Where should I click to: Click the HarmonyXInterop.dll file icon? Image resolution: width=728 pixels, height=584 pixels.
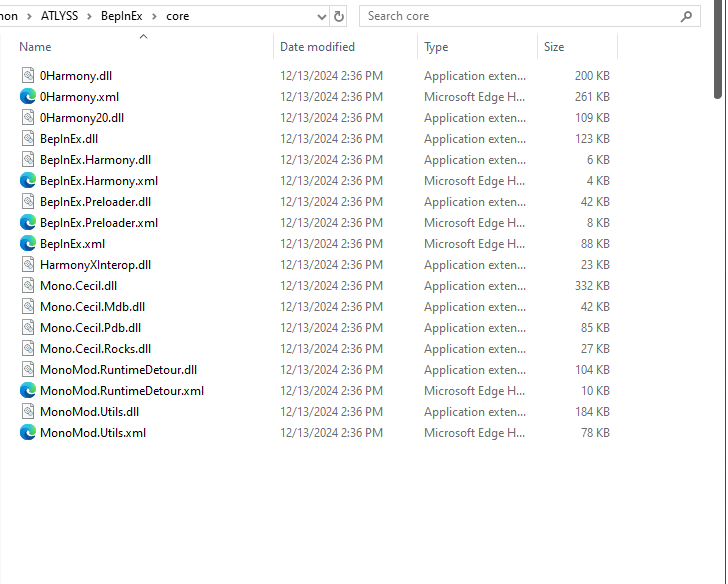[x=28, y=265]
